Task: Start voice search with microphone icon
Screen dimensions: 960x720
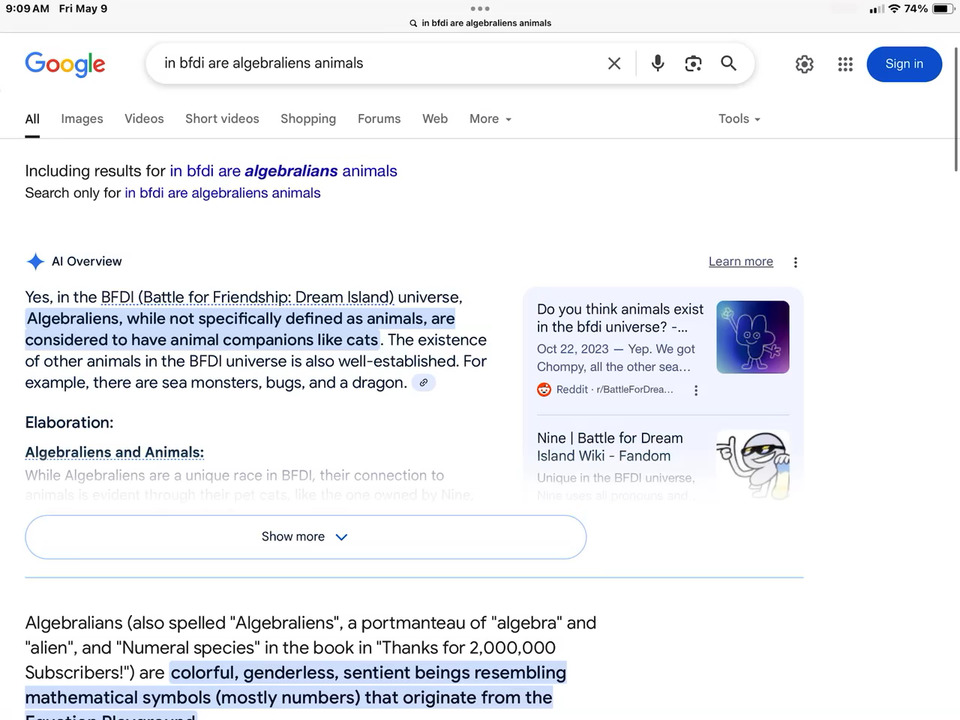Action: click(658, 64)
